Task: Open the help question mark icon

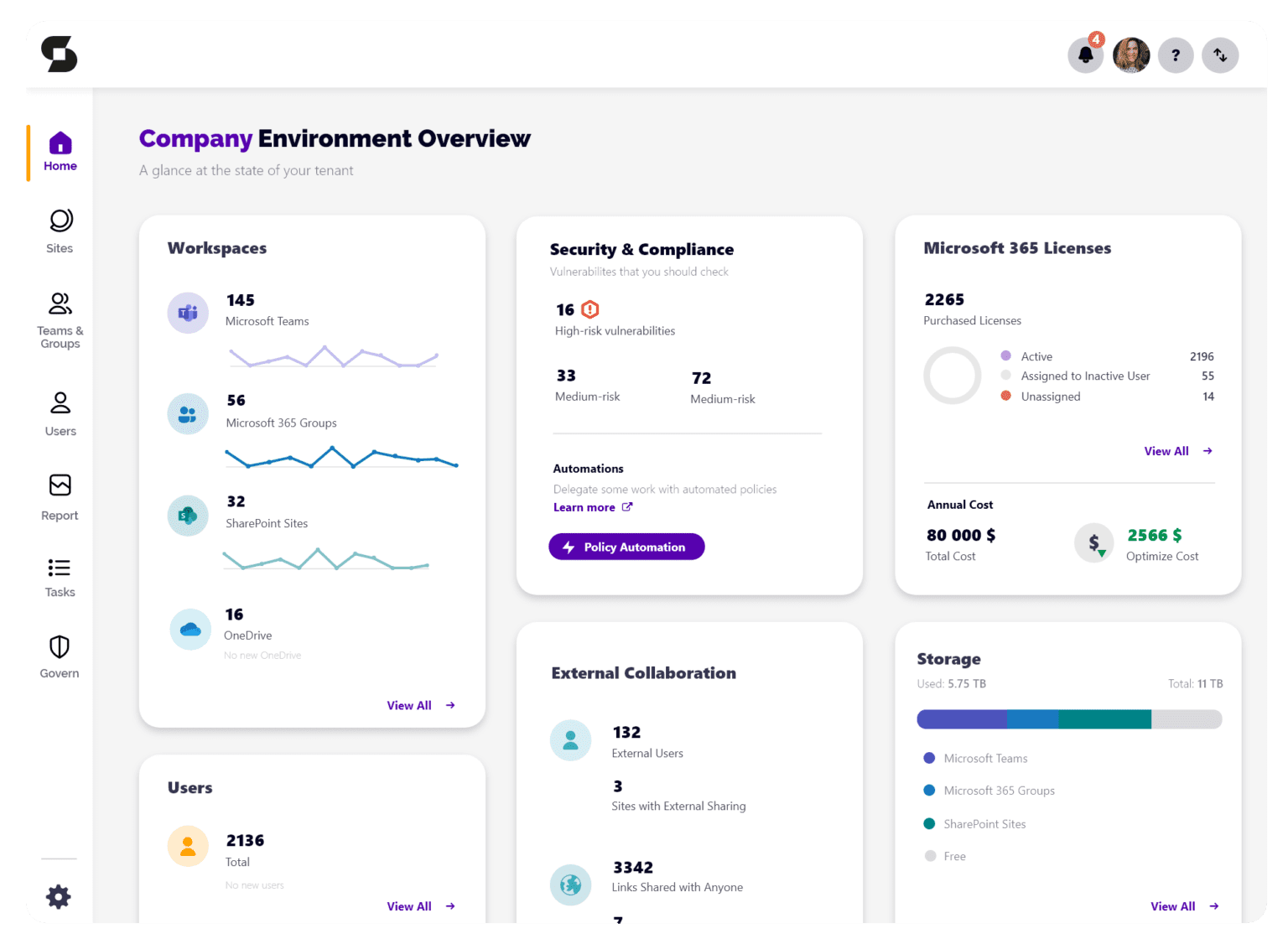Action: coord(1176,55)
